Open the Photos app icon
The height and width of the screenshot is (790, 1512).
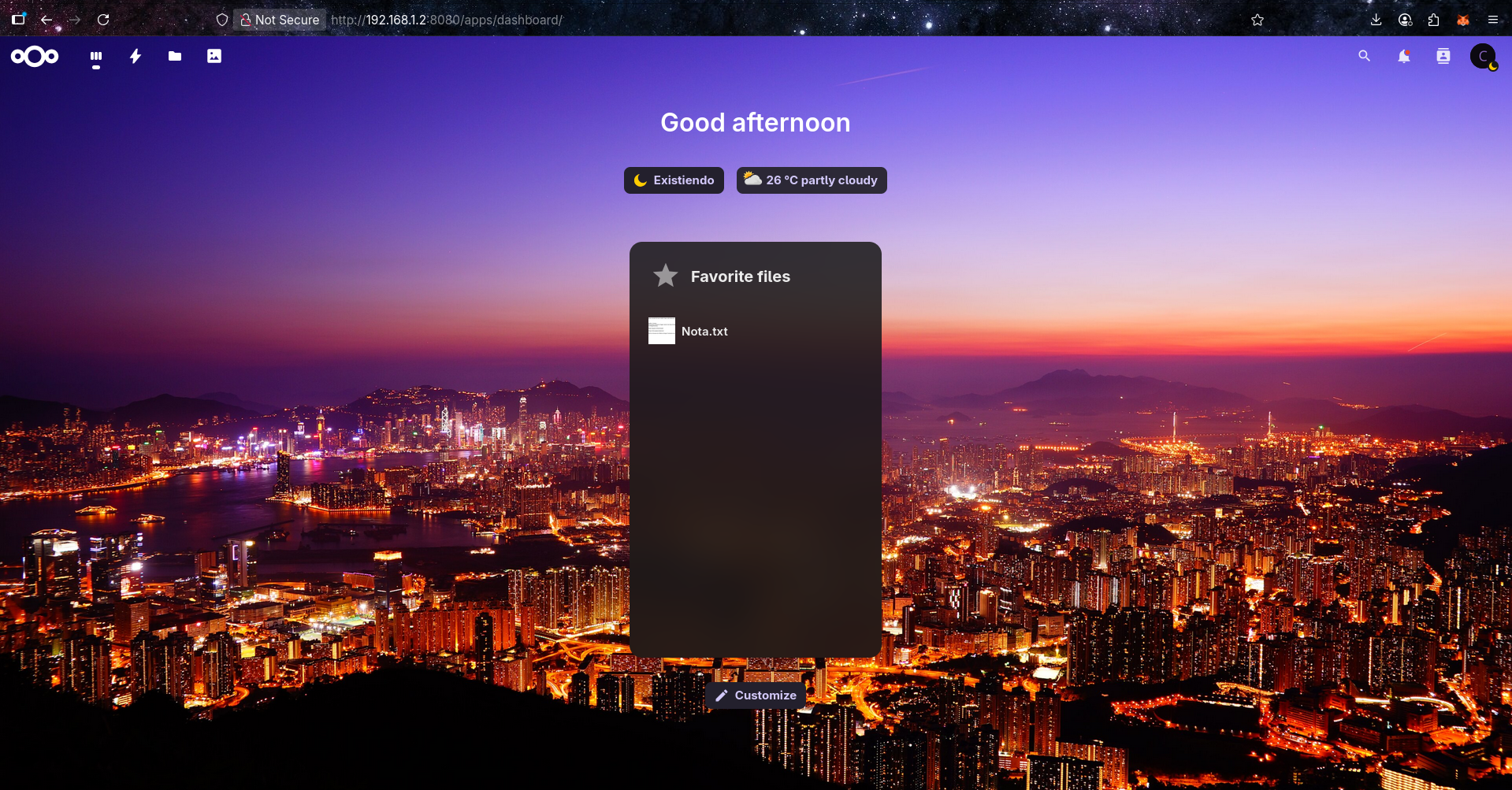tap(214, 57)
